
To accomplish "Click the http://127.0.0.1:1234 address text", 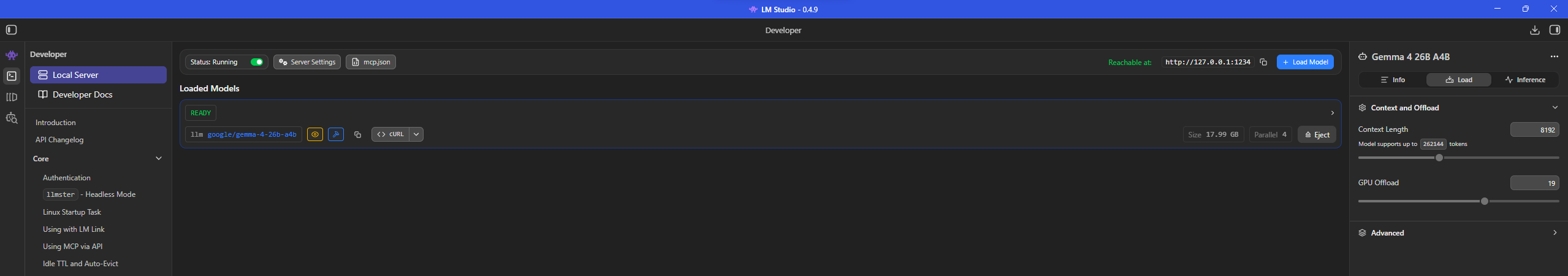I will pos(1208,62).
